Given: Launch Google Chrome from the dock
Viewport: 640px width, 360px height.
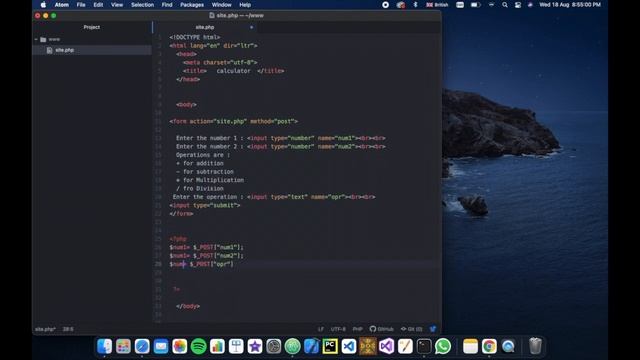Looking at the screenshot, I should (489, 346).
